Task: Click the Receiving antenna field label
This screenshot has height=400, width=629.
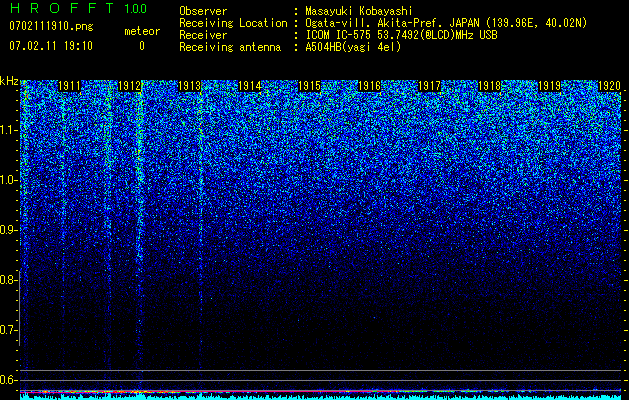Action: click(230, 47)
